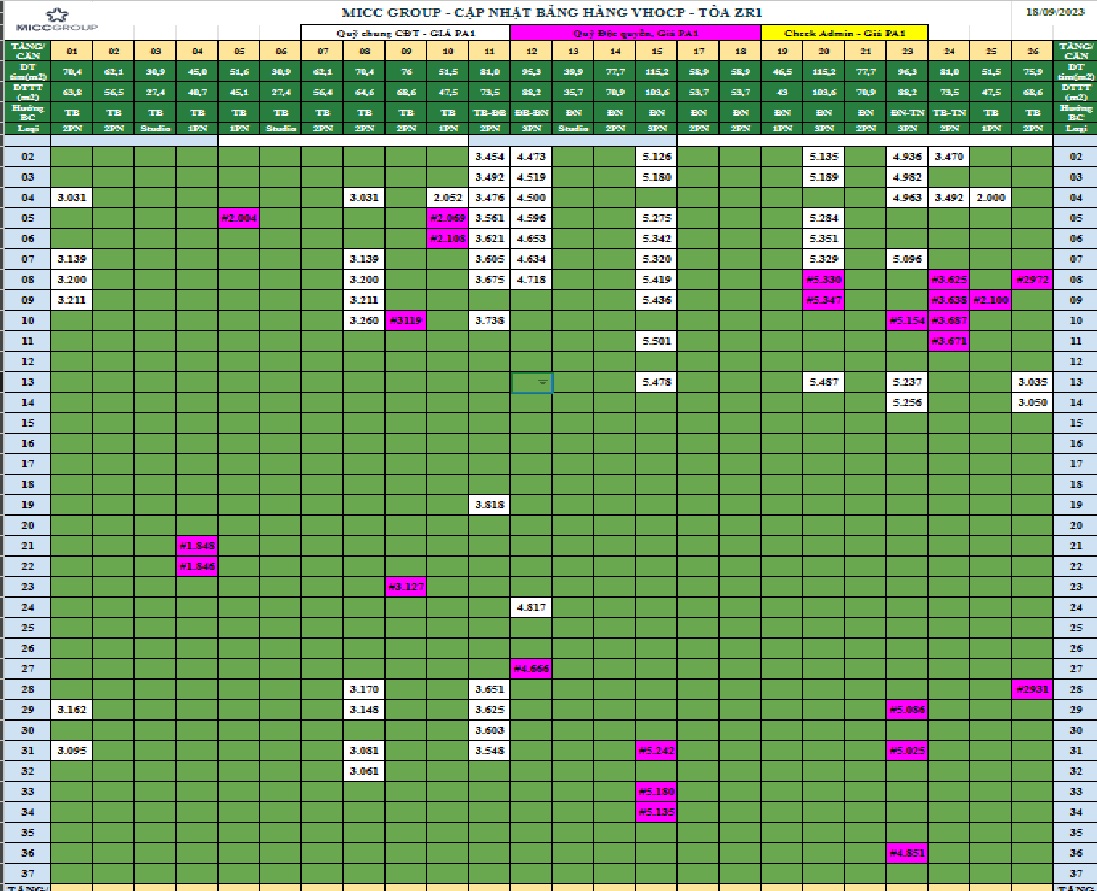1097x891 pixels.
Task: Click the cell showing 3.548
Action: (489, 750)
